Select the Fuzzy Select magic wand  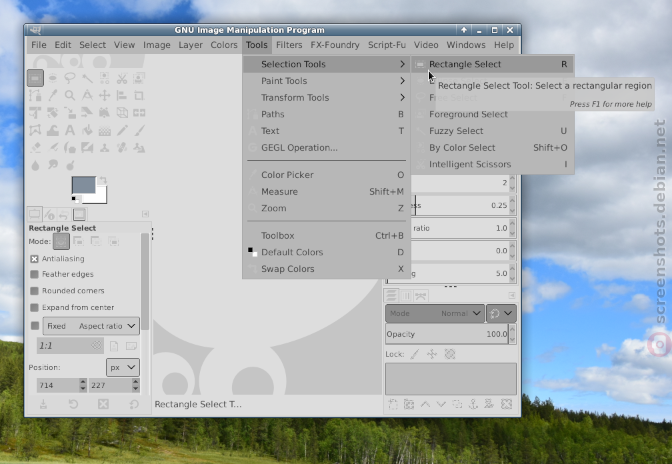pyautogui.click(x=87, y=78)
